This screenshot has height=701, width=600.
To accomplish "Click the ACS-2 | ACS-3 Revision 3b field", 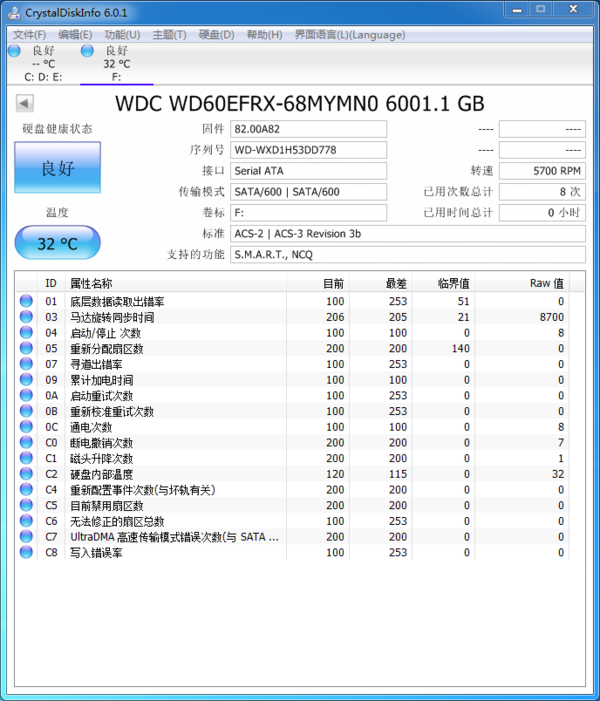I will click(408, 234).
